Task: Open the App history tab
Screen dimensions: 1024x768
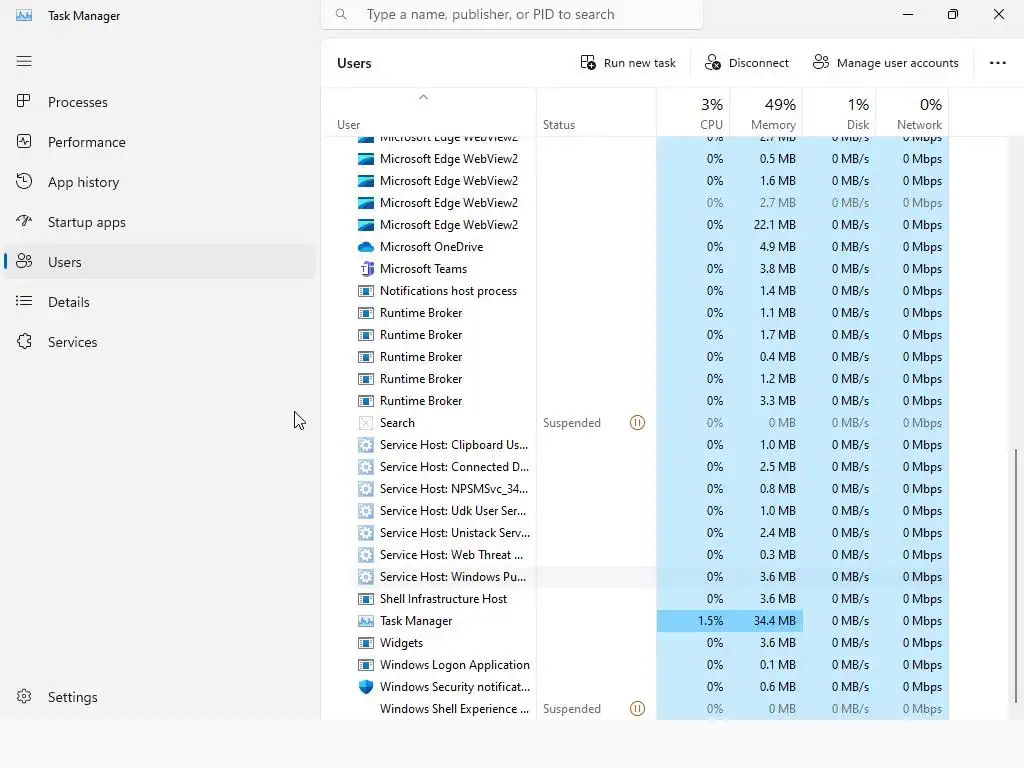Action: click(x=159, y=182)
